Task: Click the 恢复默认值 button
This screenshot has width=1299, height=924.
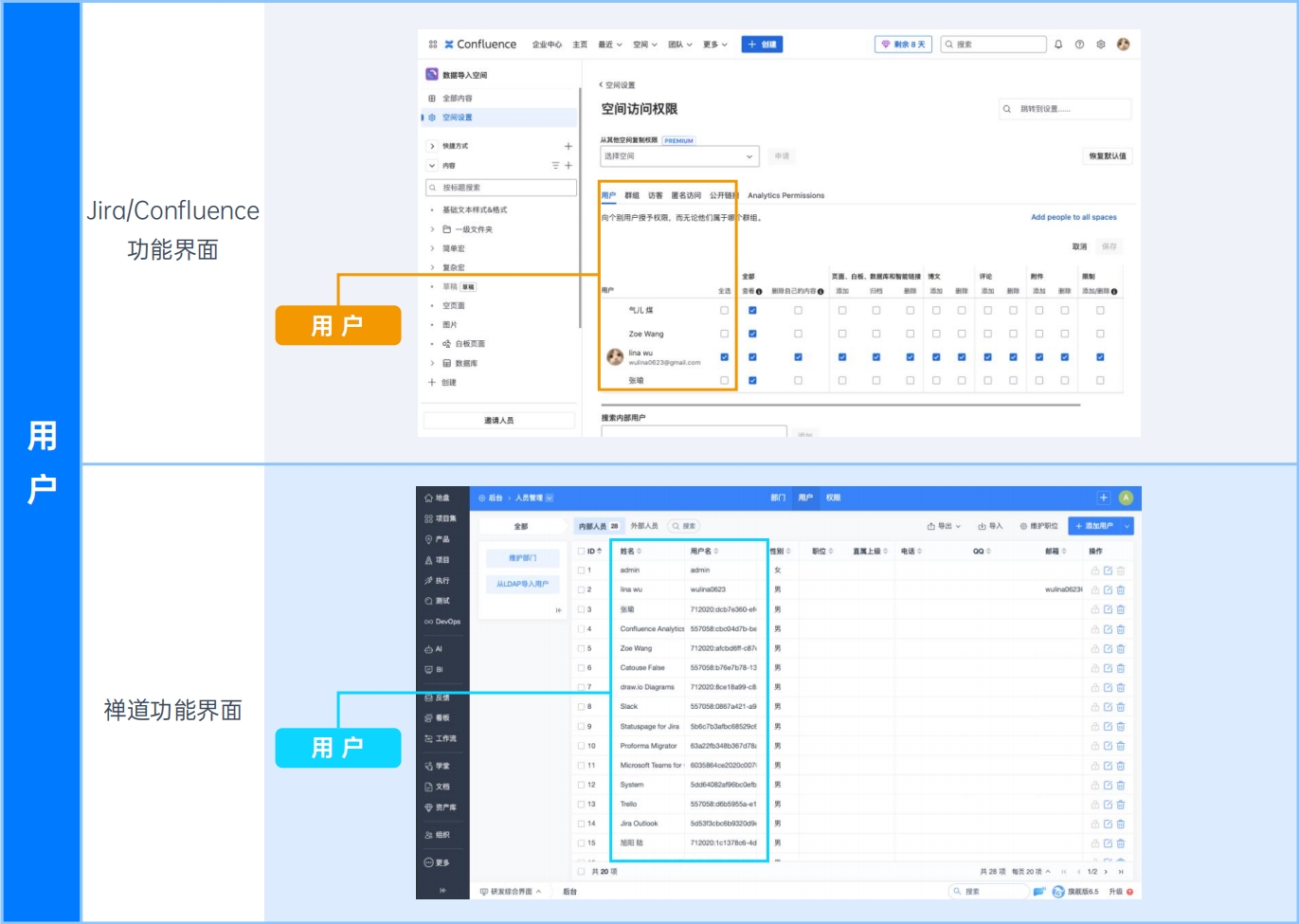Action: (1108, 156)
